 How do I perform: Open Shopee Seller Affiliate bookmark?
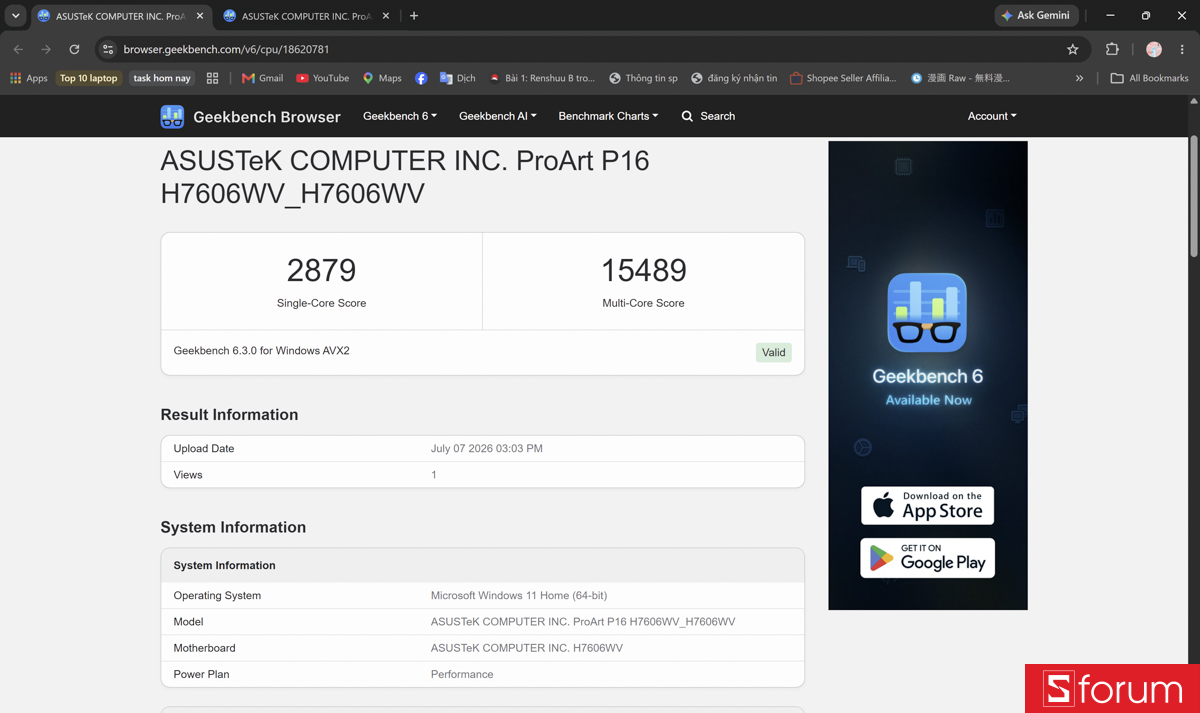843,78
